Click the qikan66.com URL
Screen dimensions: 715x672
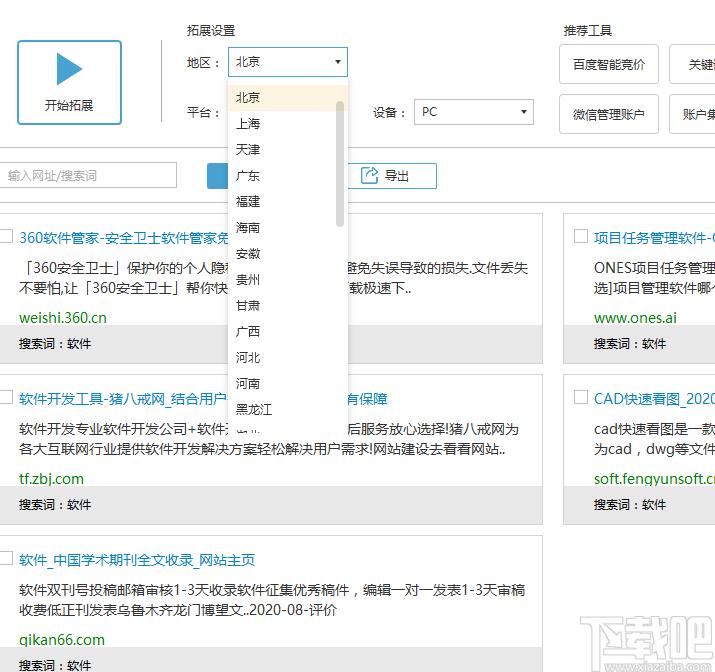tap(62, 640)
